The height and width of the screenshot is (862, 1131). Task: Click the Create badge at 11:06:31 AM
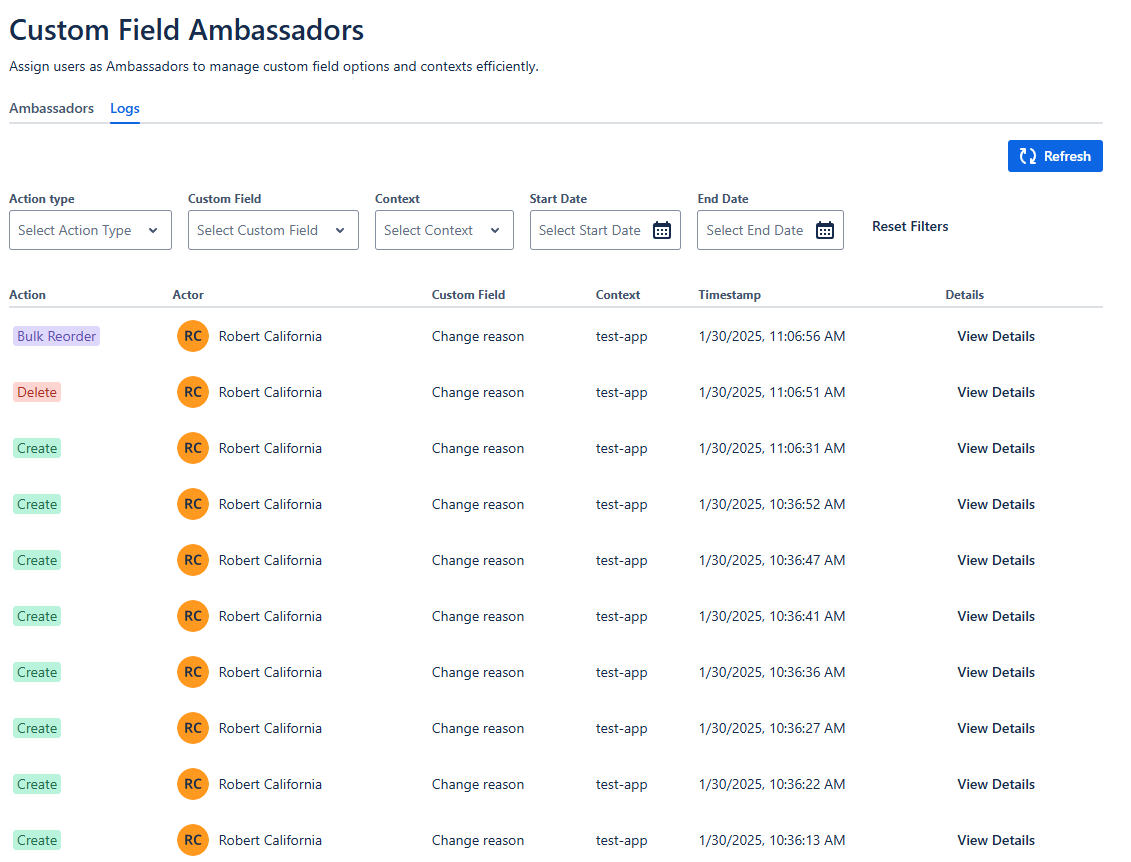pos(37,448)
